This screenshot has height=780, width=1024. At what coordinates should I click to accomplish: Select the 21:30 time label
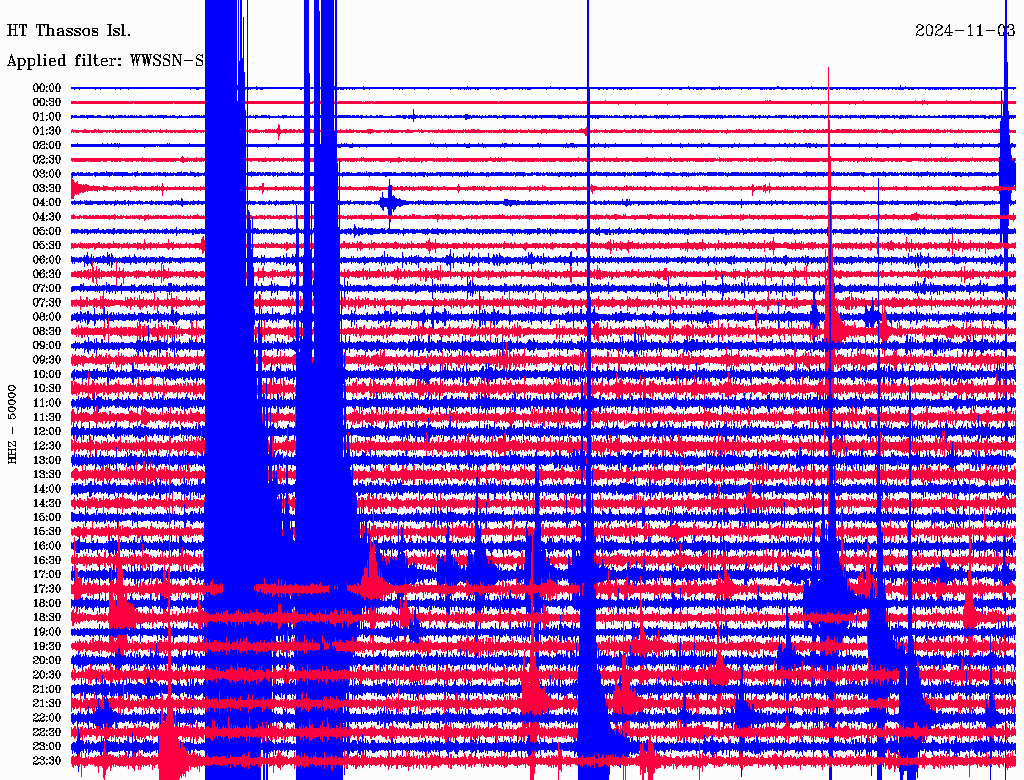pos(47,704)
